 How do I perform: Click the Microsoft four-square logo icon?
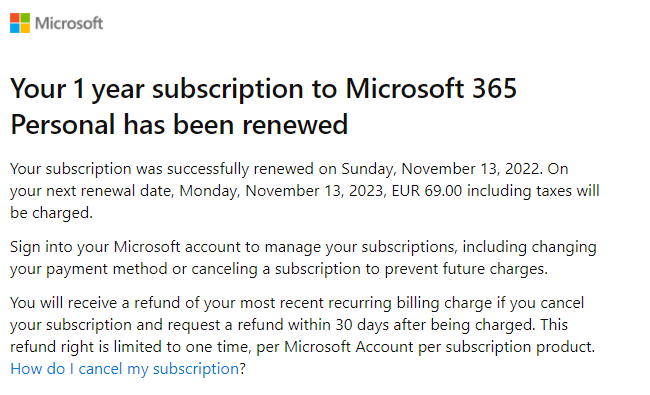click(20, 23)
